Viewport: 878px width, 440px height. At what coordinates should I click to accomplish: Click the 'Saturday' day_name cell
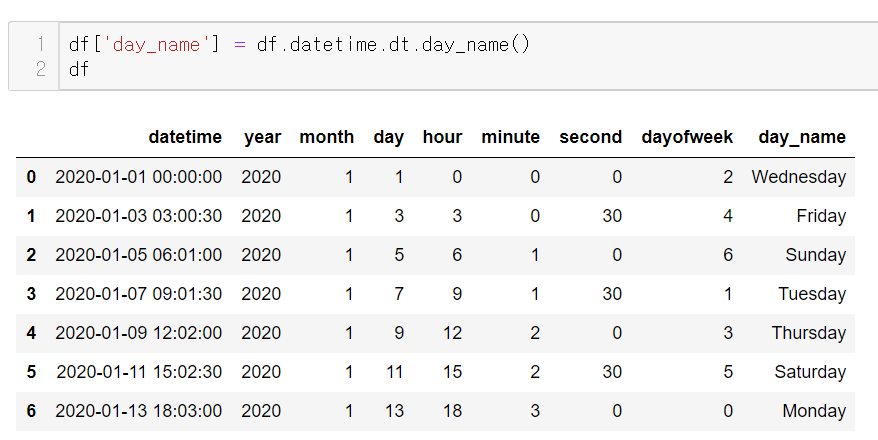coord(810,372)
